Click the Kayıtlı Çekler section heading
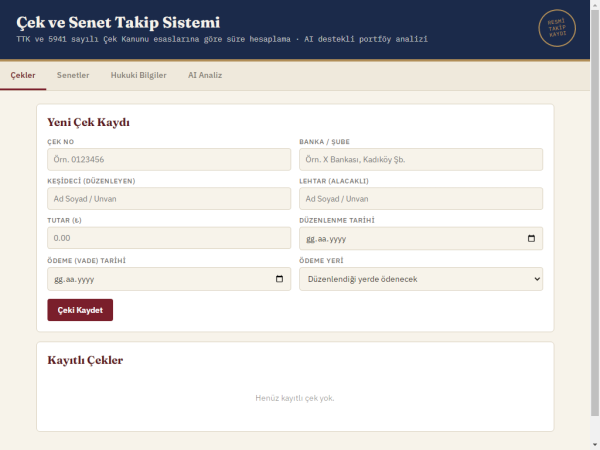The width and height of the screenshot is (600, 450). point(85,360)
